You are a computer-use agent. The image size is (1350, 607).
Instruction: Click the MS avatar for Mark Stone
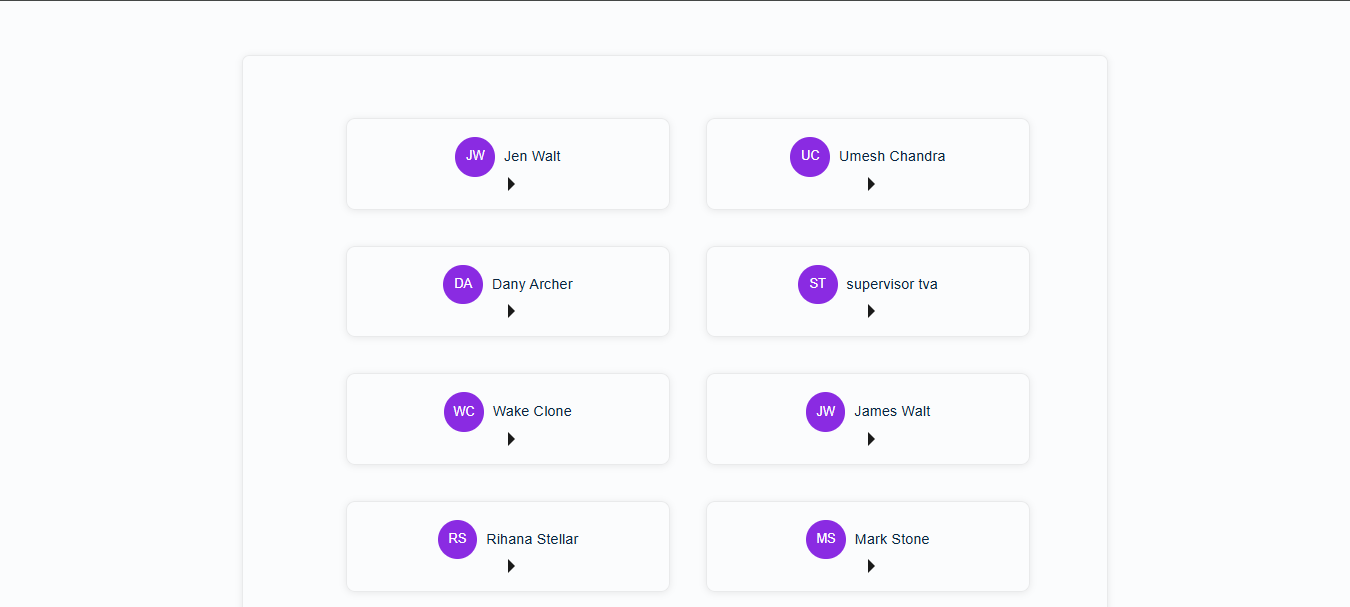tap(826, 539)
